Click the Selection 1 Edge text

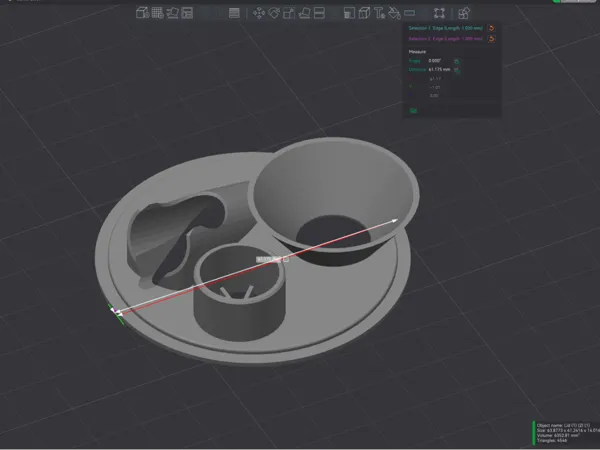point(445,28)
